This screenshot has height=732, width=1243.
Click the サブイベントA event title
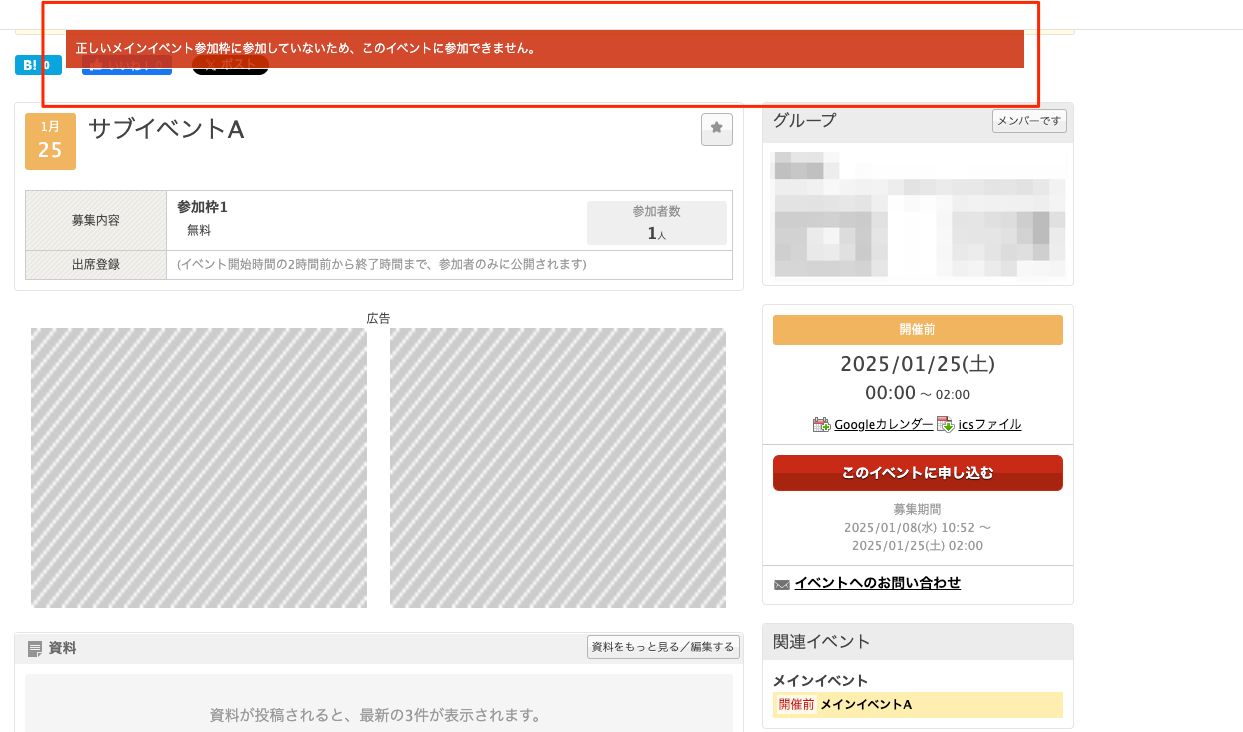166,130
